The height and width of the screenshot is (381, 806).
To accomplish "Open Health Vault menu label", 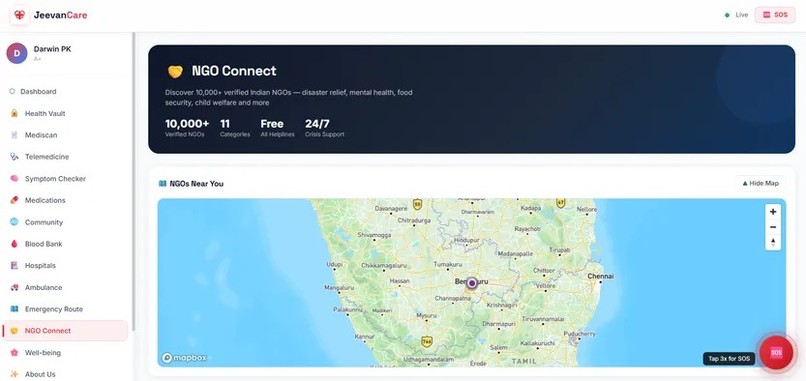I will coord(45,114).
